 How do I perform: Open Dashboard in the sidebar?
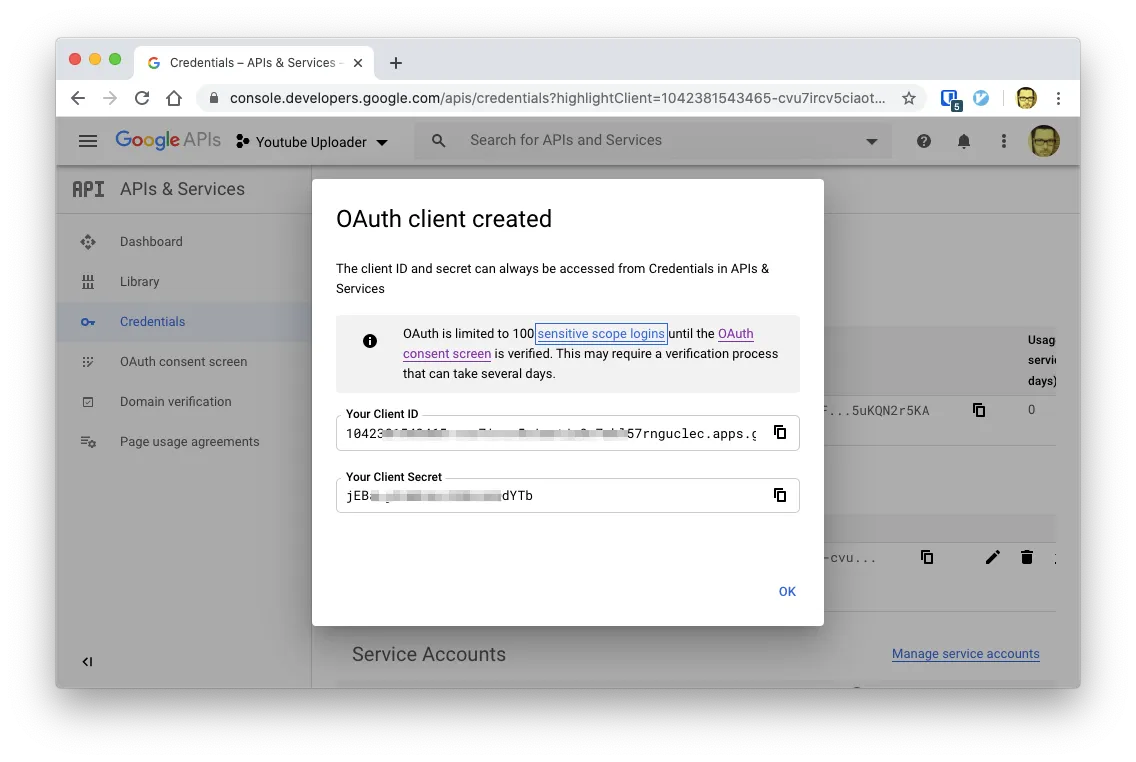coord(184,242)
